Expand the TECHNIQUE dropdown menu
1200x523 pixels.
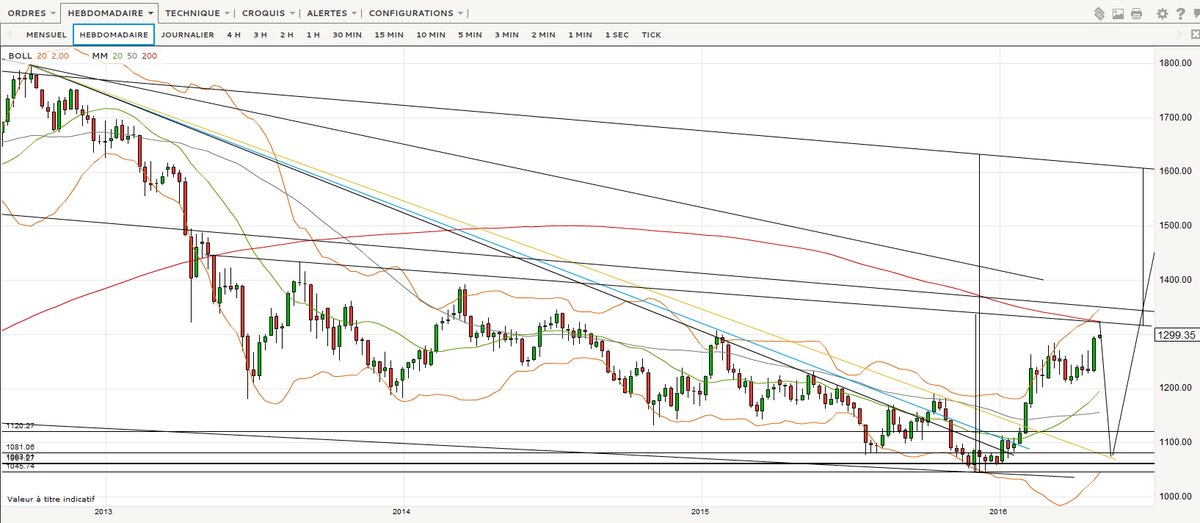198,14
